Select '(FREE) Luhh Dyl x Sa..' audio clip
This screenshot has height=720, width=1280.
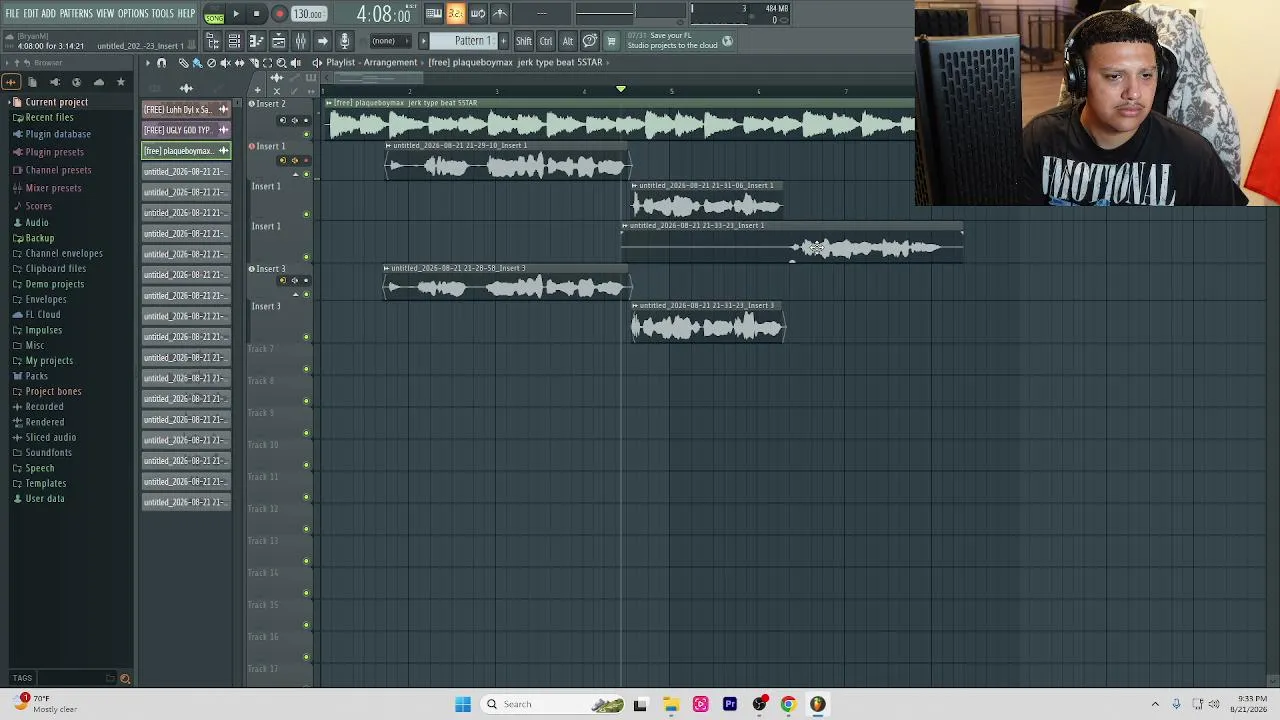click(x=186, y=110)
